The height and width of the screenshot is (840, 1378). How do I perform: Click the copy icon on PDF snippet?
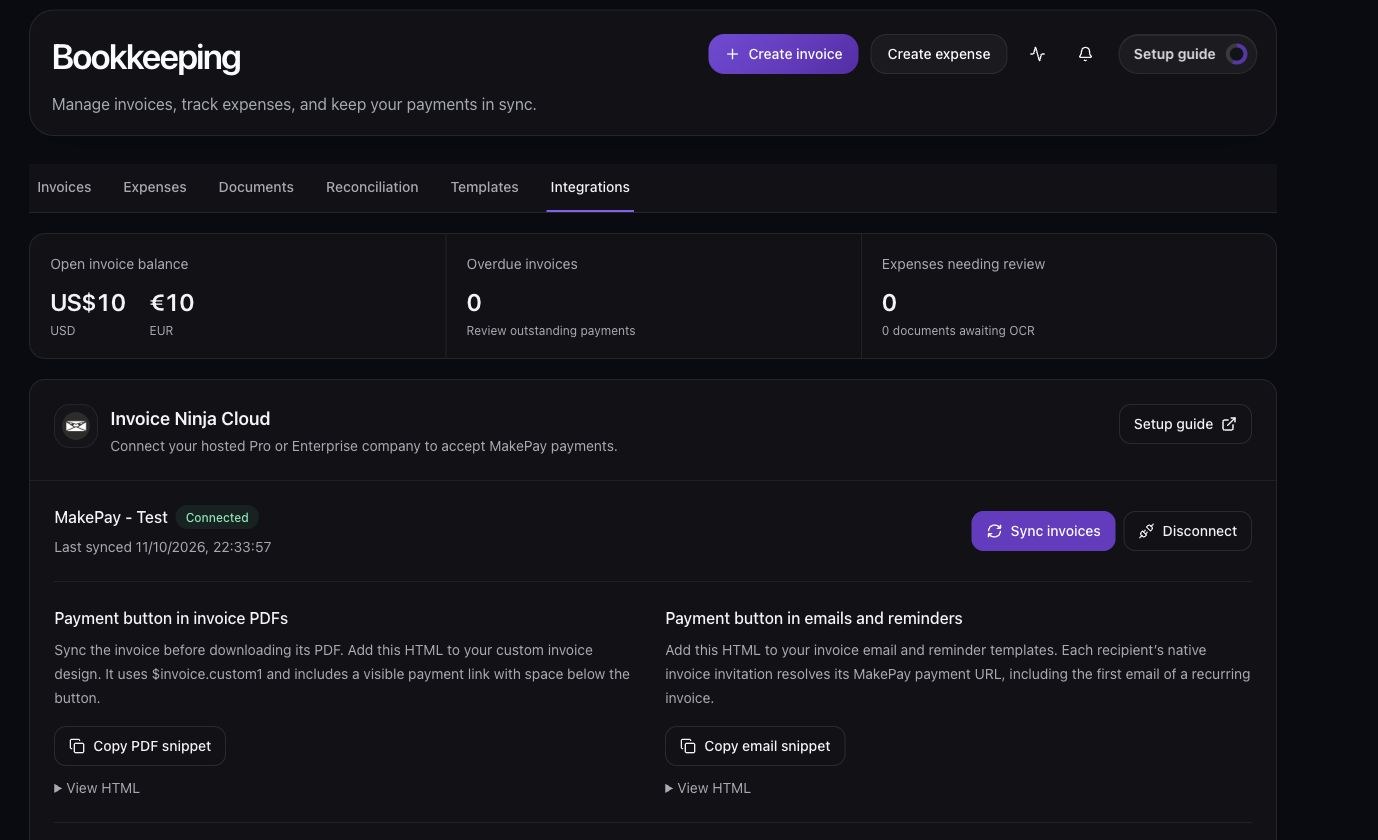(x=77, y=746)
